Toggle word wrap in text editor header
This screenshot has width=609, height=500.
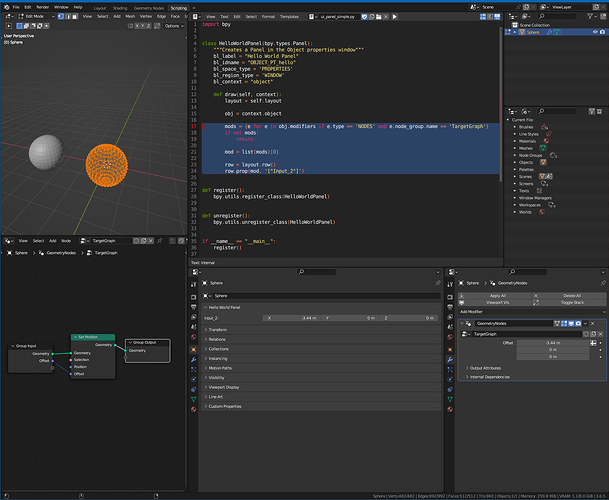click(490, 17)
